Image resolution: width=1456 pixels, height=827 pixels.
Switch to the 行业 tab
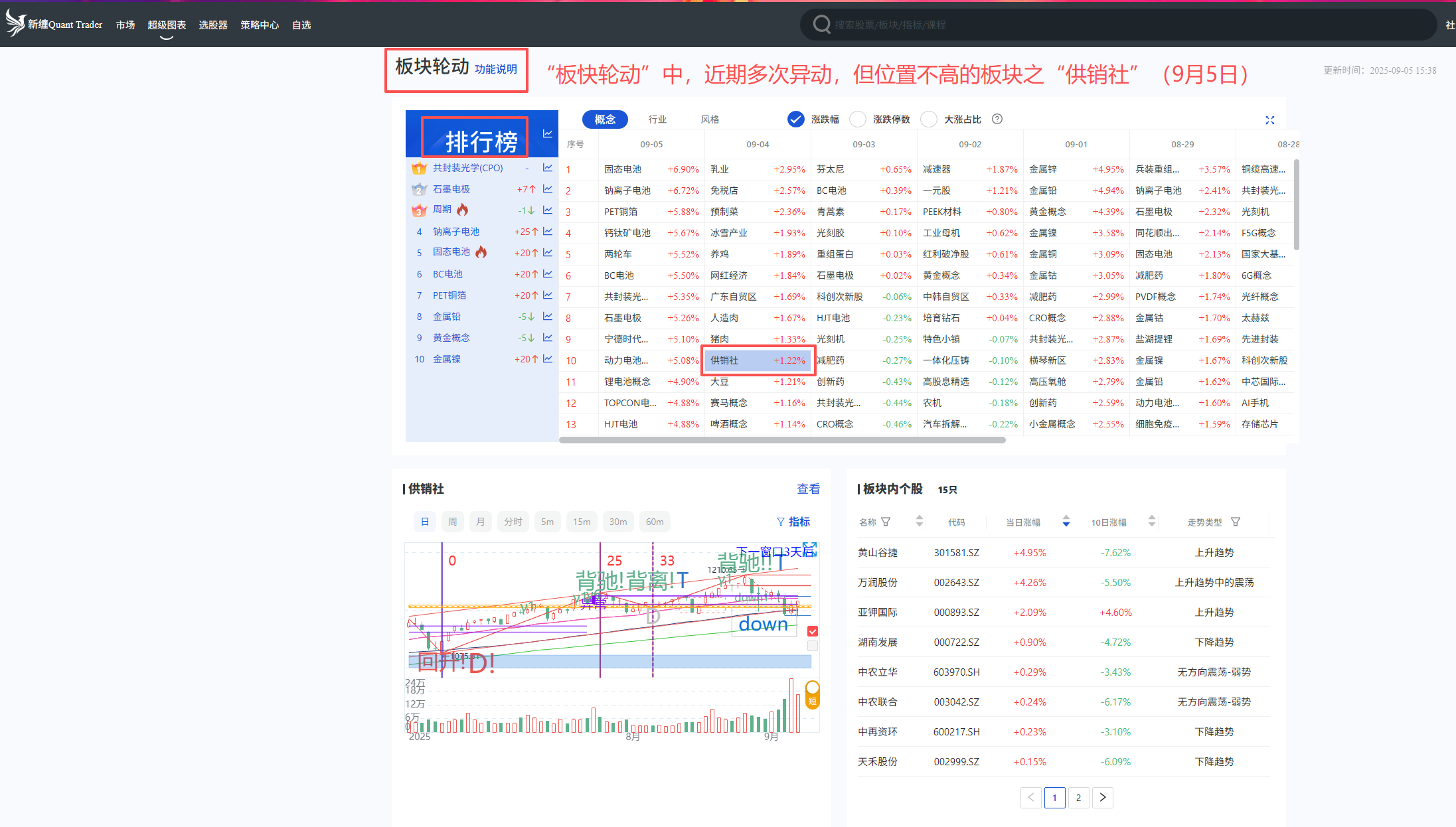click(x=657, y=119)
